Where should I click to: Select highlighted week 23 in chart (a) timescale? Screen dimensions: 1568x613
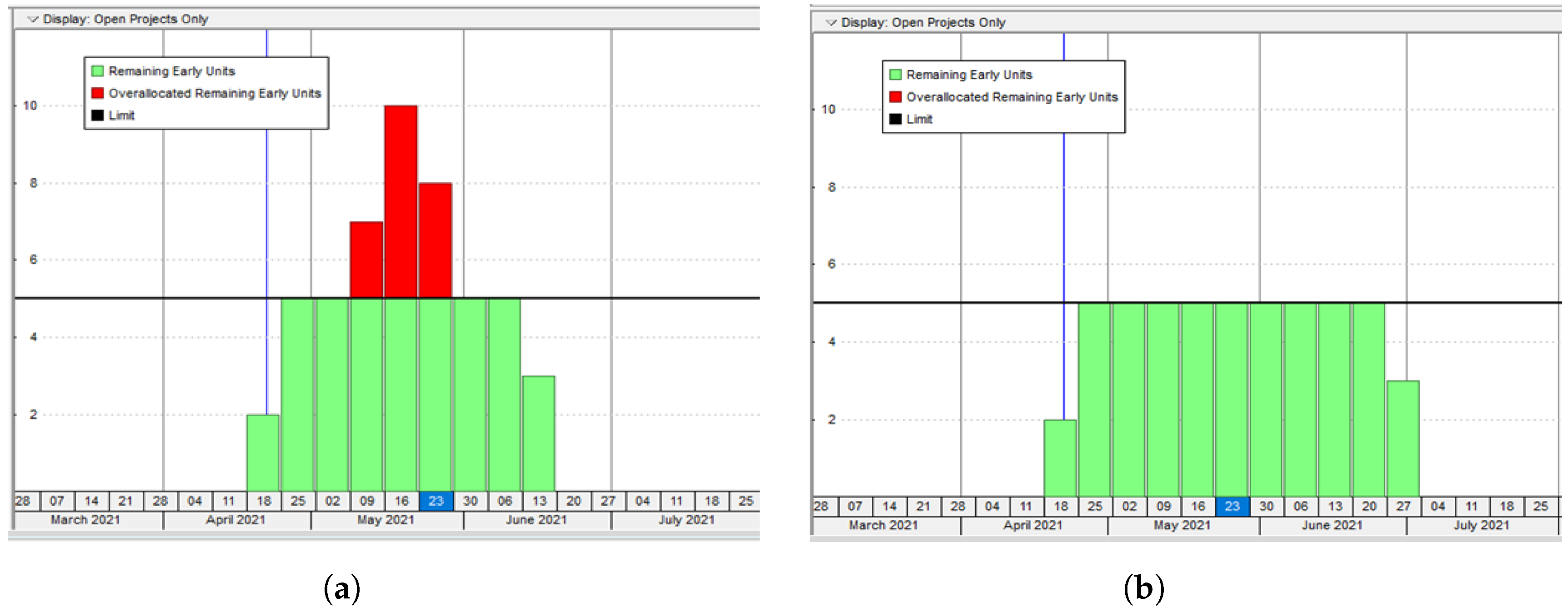point(436,501)
